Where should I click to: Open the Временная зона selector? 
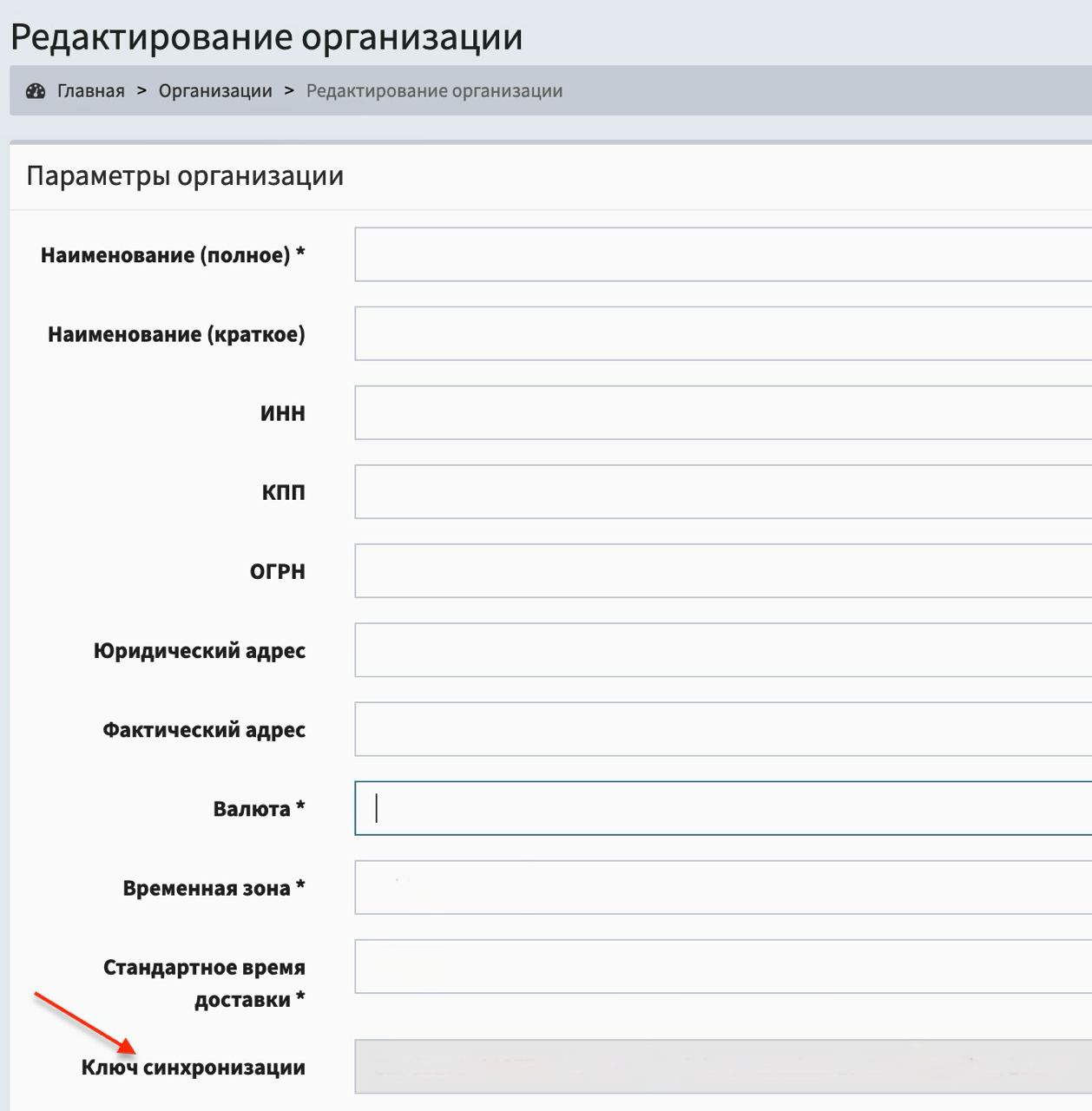coord(722,887)
